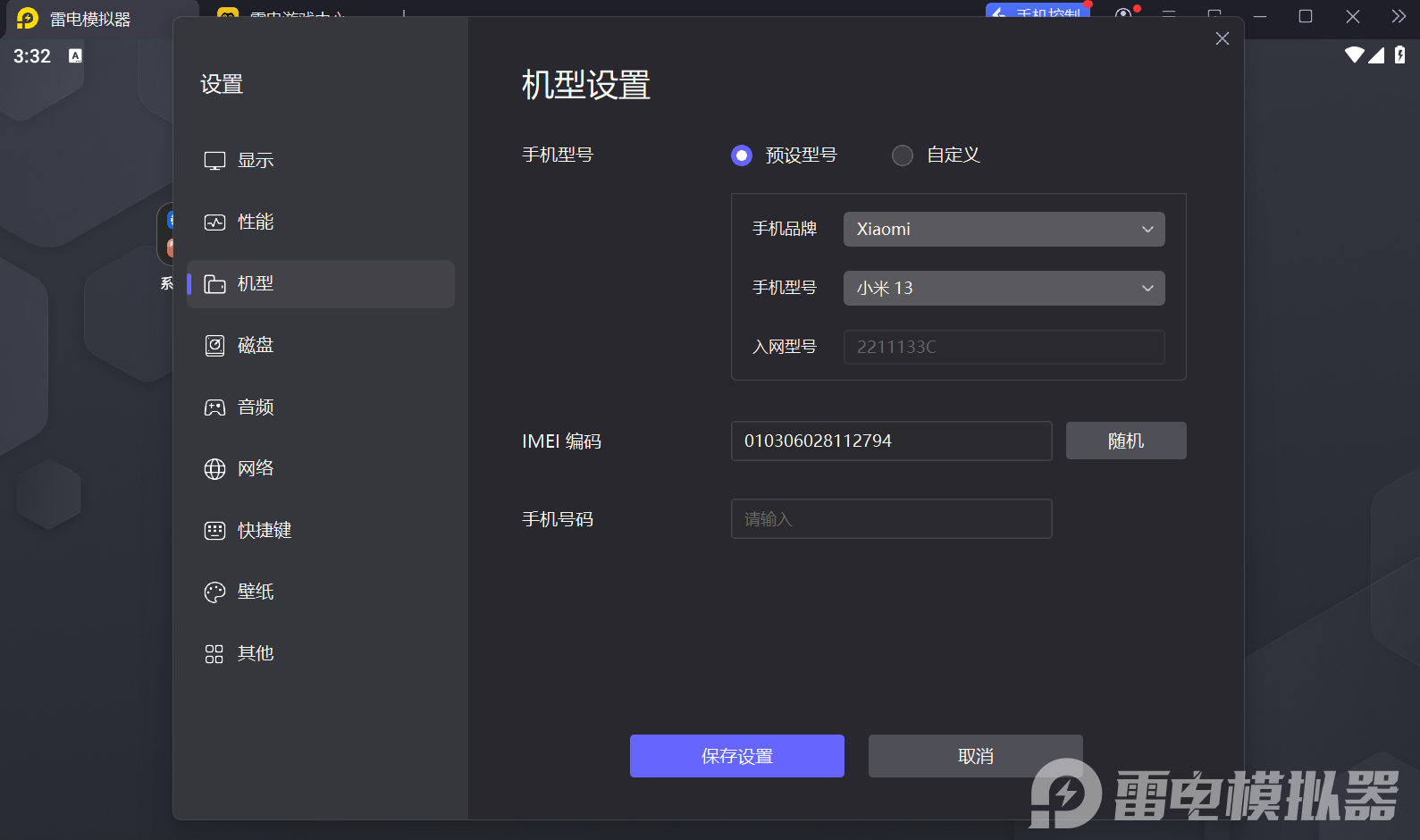This screenshot has height=840, width=1420.
Task: Click the 音频 gamepad icon in sidebar
Action: click(214, 407)
